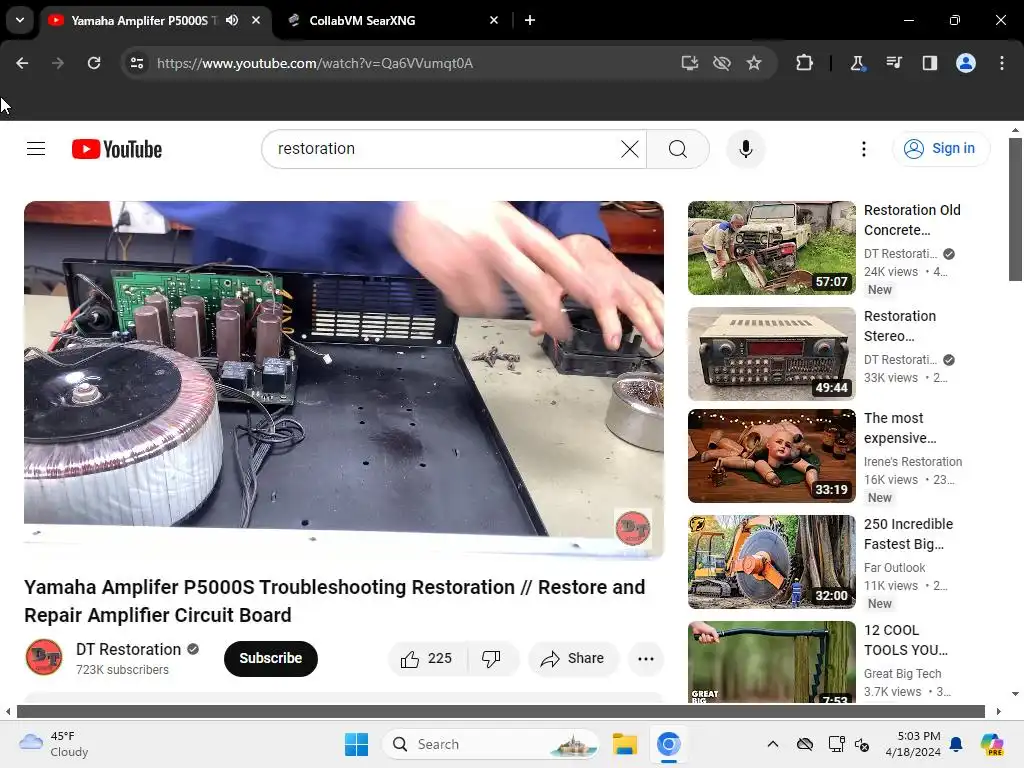Open Windows Start menu

[357, 744]
